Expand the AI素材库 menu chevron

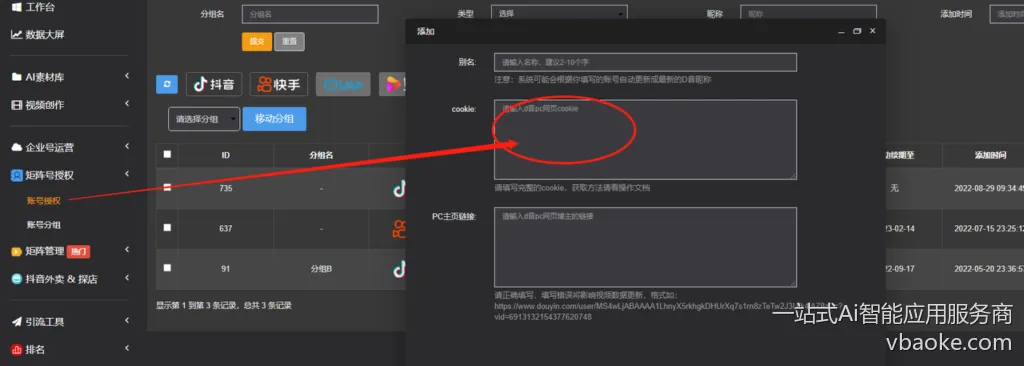127,77
